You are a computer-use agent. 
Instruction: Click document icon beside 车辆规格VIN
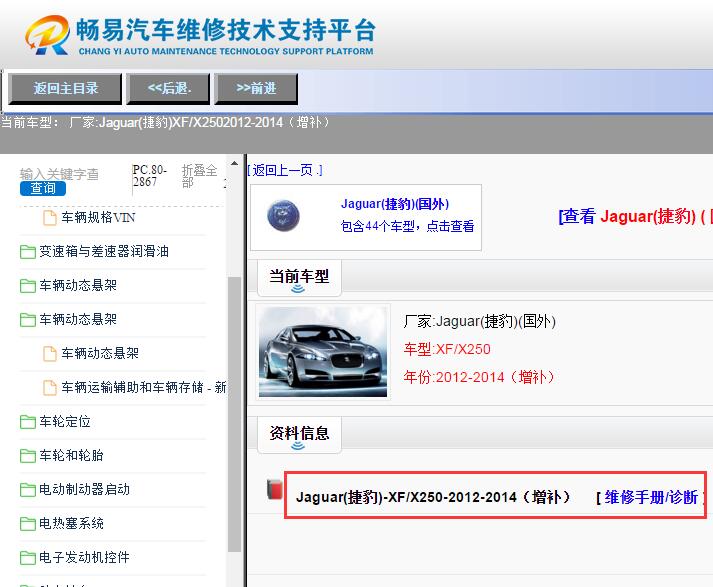click(50, 218)
